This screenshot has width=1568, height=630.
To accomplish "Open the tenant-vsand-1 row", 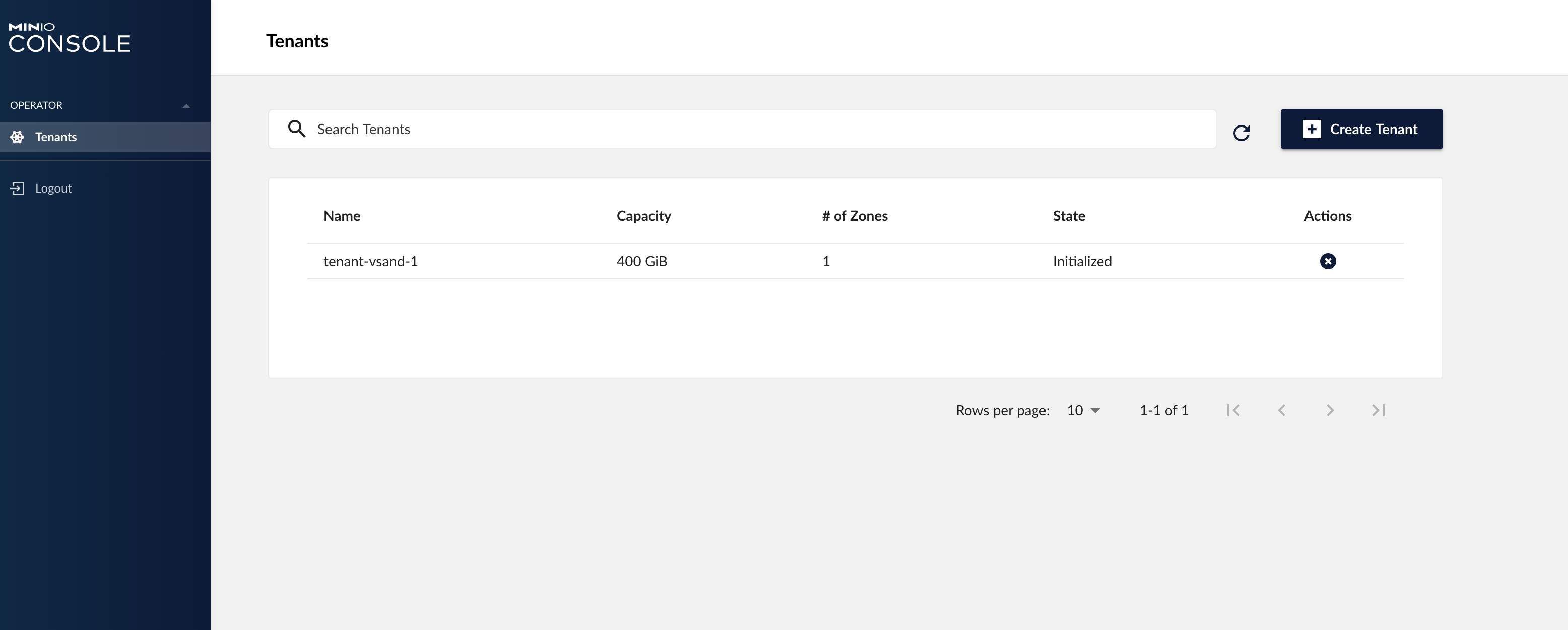I will 855,261.
